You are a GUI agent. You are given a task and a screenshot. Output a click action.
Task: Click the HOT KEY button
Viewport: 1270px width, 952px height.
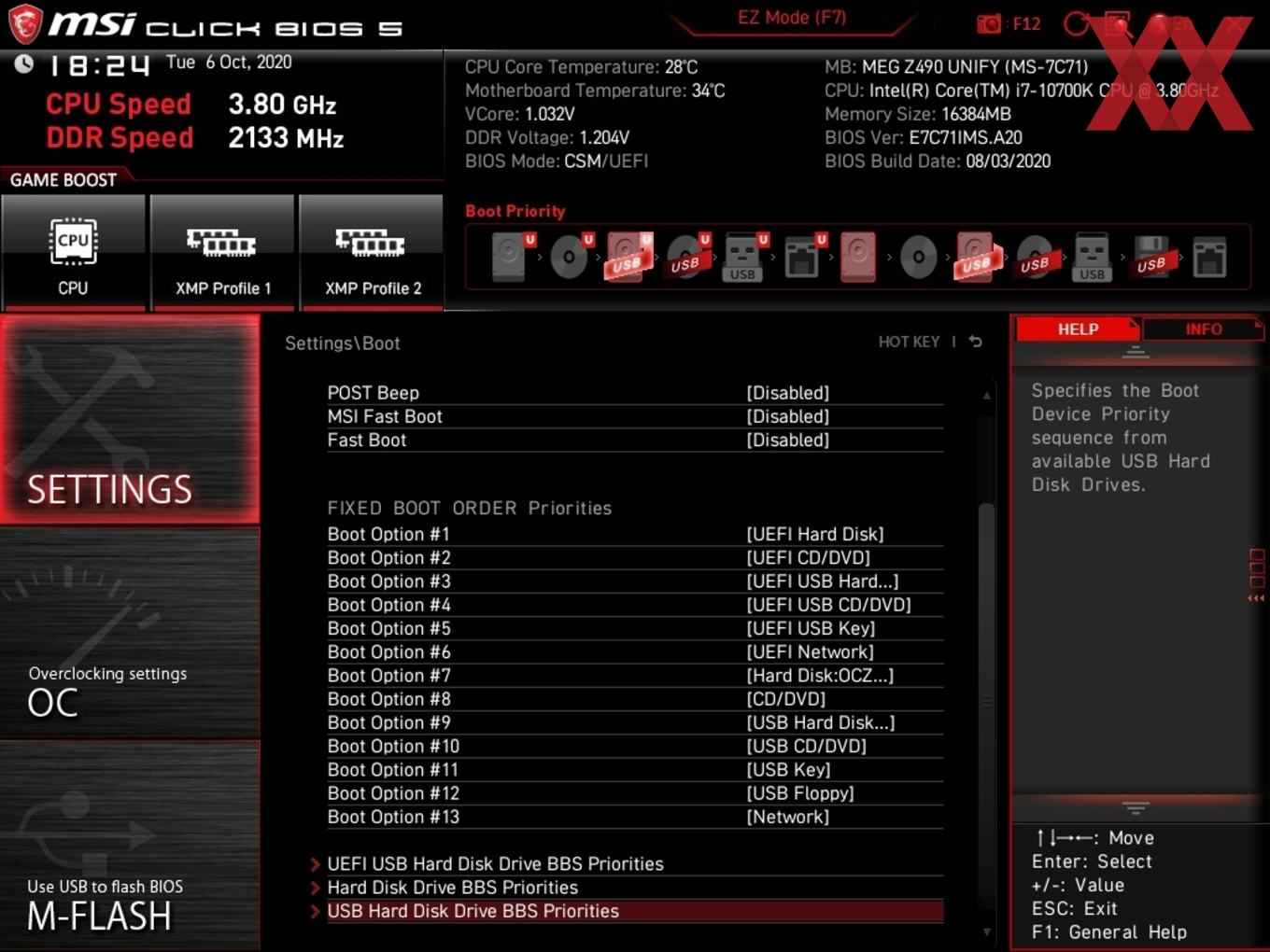[x=909, y=342]
